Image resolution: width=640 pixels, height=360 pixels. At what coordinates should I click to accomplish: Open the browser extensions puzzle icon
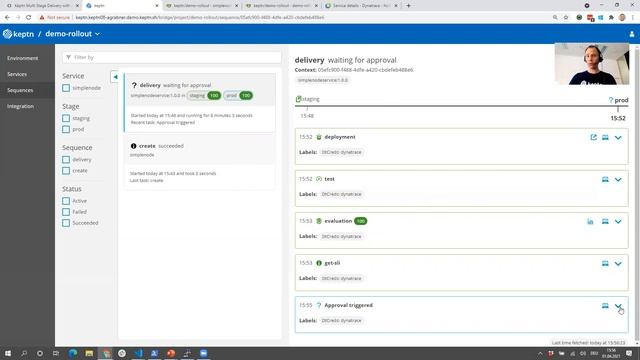pos(611,18)
